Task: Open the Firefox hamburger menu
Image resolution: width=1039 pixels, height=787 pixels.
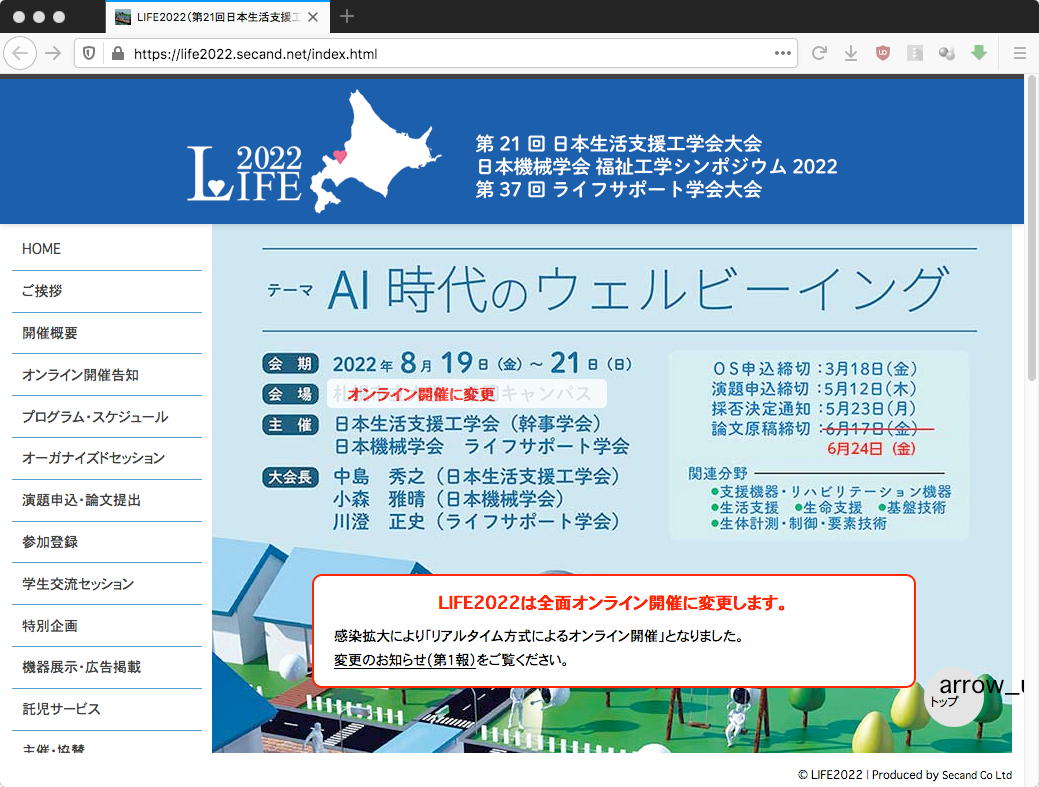Action: tap(1020, 53)
